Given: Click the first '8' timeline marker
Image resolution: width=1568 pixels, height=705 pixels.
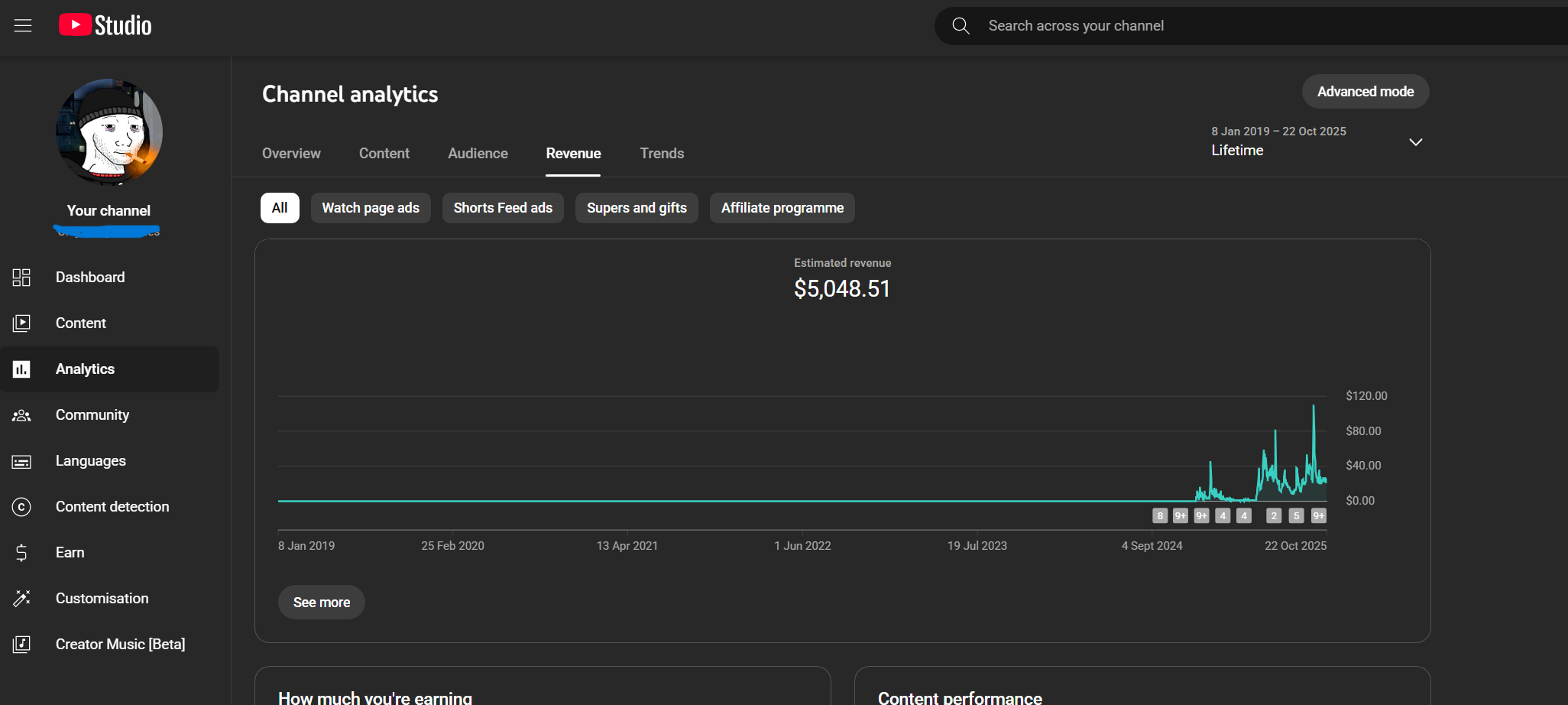Looking at the screenshot, I should (1160, 516).
